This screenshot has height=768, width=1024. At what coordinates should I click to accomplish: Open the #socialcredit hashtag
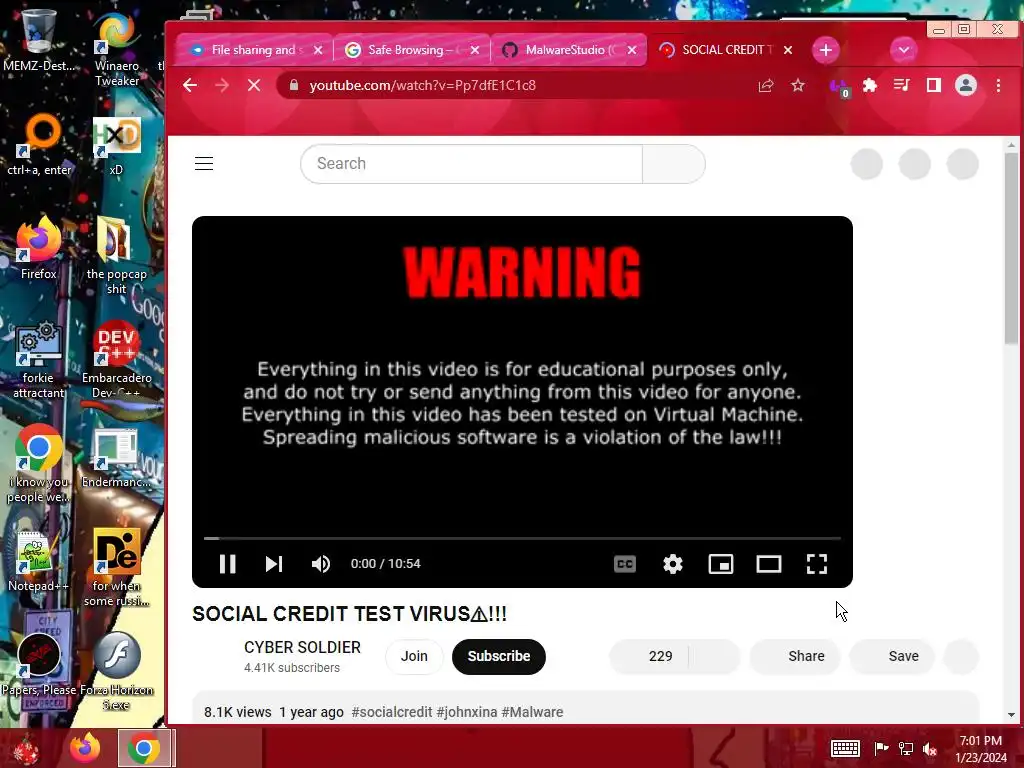(x=392, y=712)
